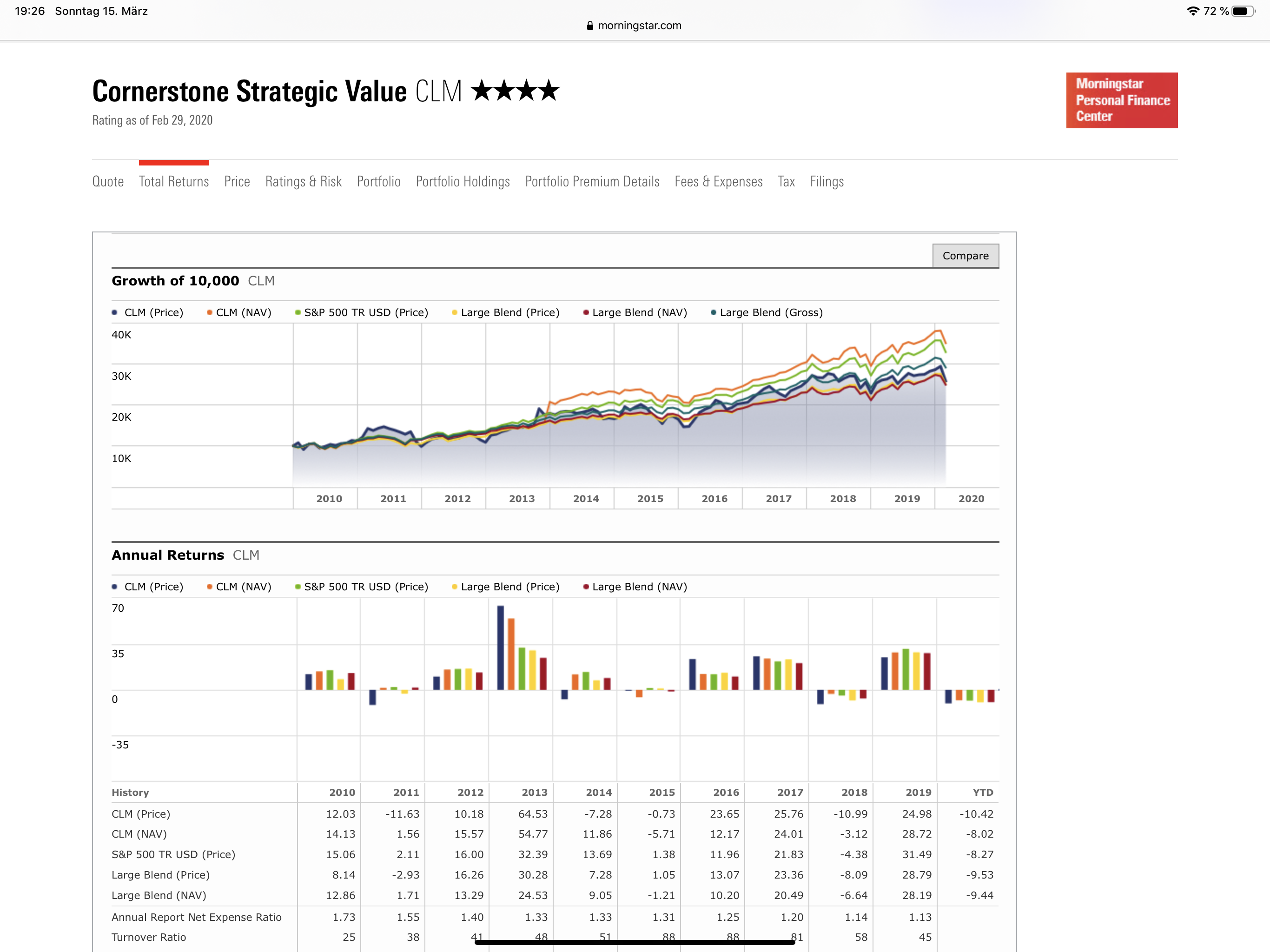The width and height of the screenshot is (1270, 952).
Task: Switch to the Ratings & Risk tab
Action: [303, 181]
